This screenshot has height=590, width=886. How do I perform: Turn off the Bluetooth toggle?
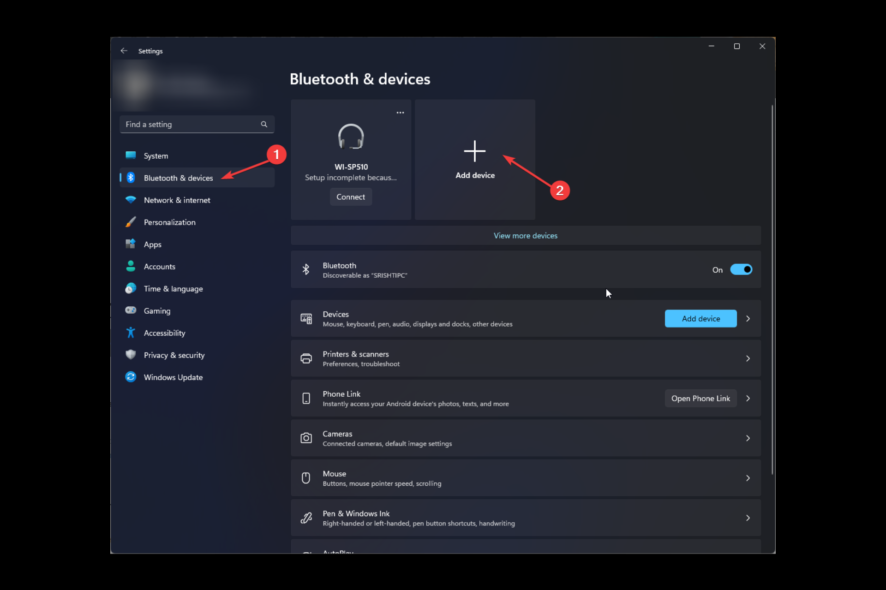741,270
